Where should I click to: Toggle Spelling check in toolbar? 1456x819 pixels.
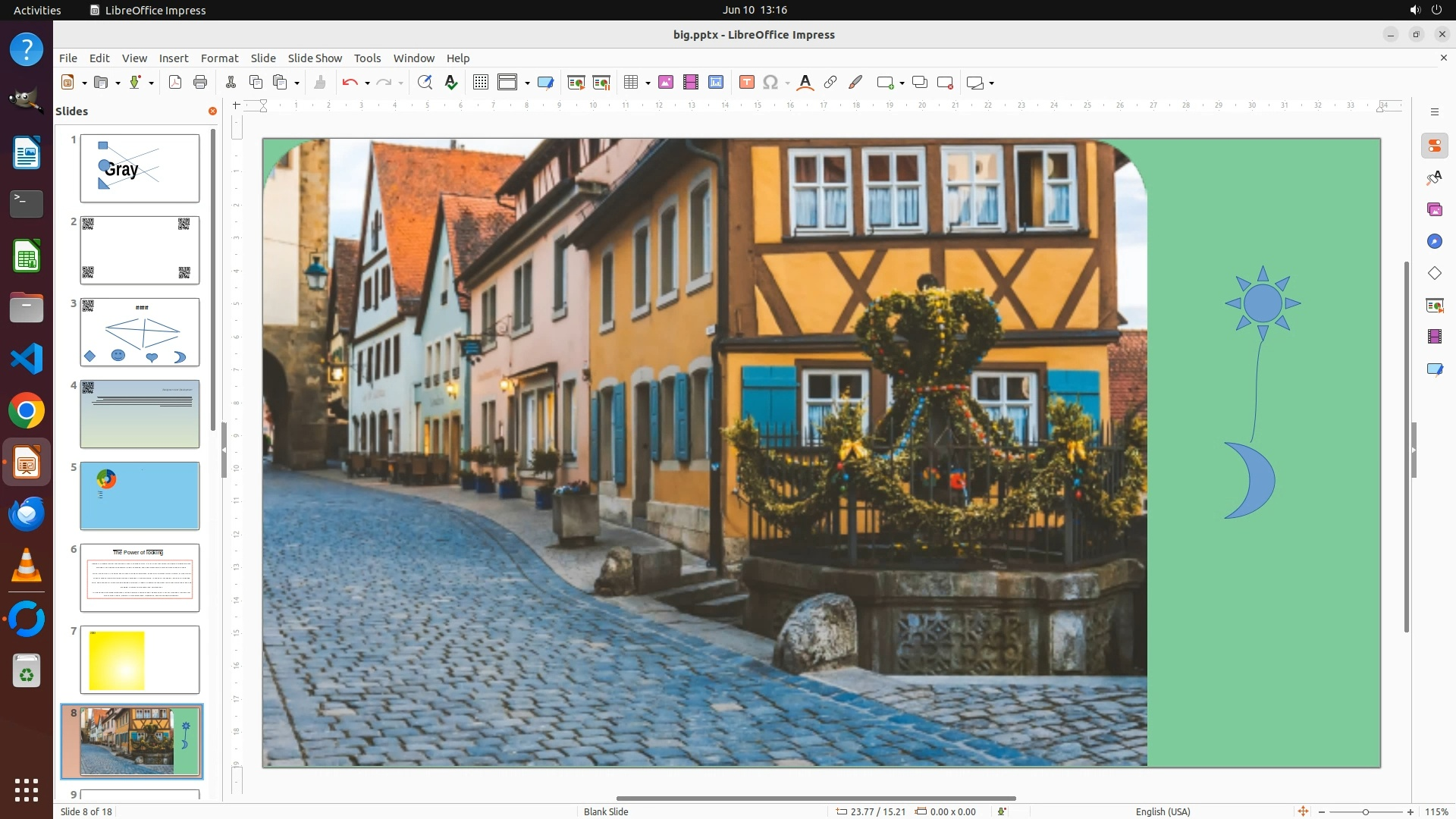[451, 83]
